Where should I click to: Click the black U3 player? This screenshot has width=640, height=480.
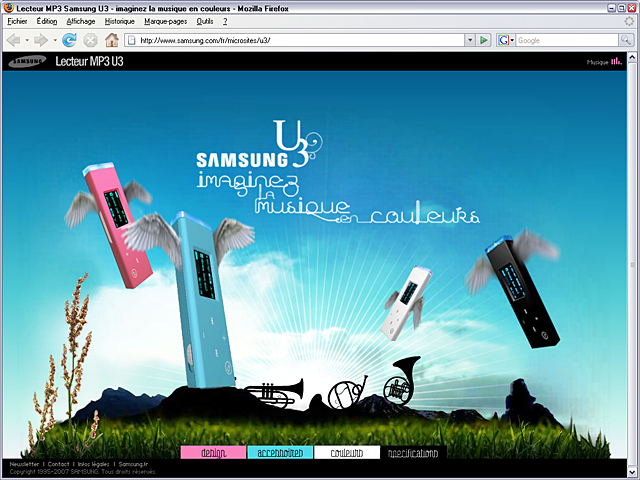522,292
